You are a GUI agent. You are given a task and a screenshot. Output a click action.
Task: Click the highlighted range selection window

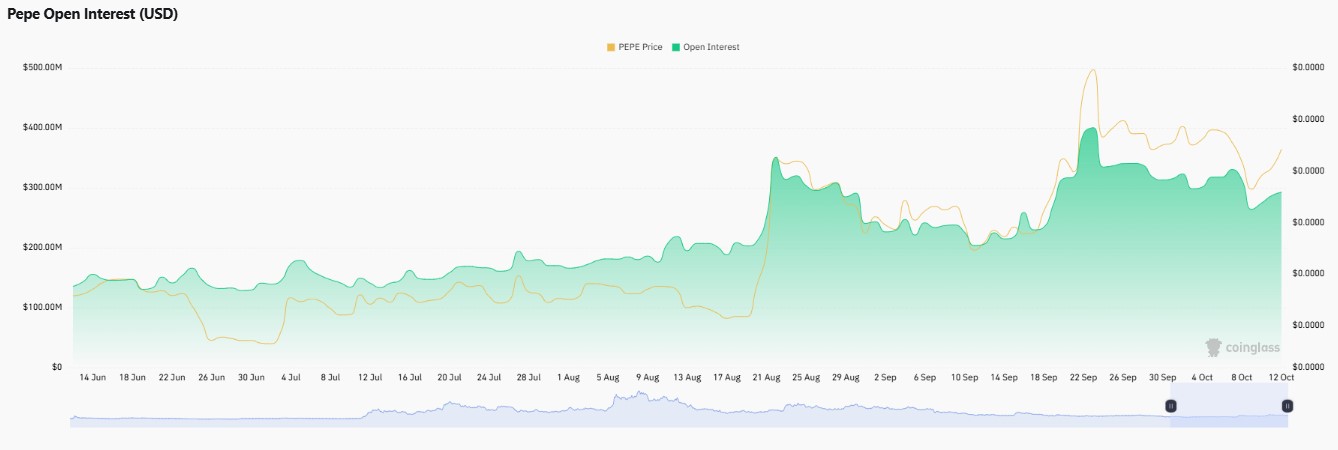pyautogui.click(x=1229, y=406)
